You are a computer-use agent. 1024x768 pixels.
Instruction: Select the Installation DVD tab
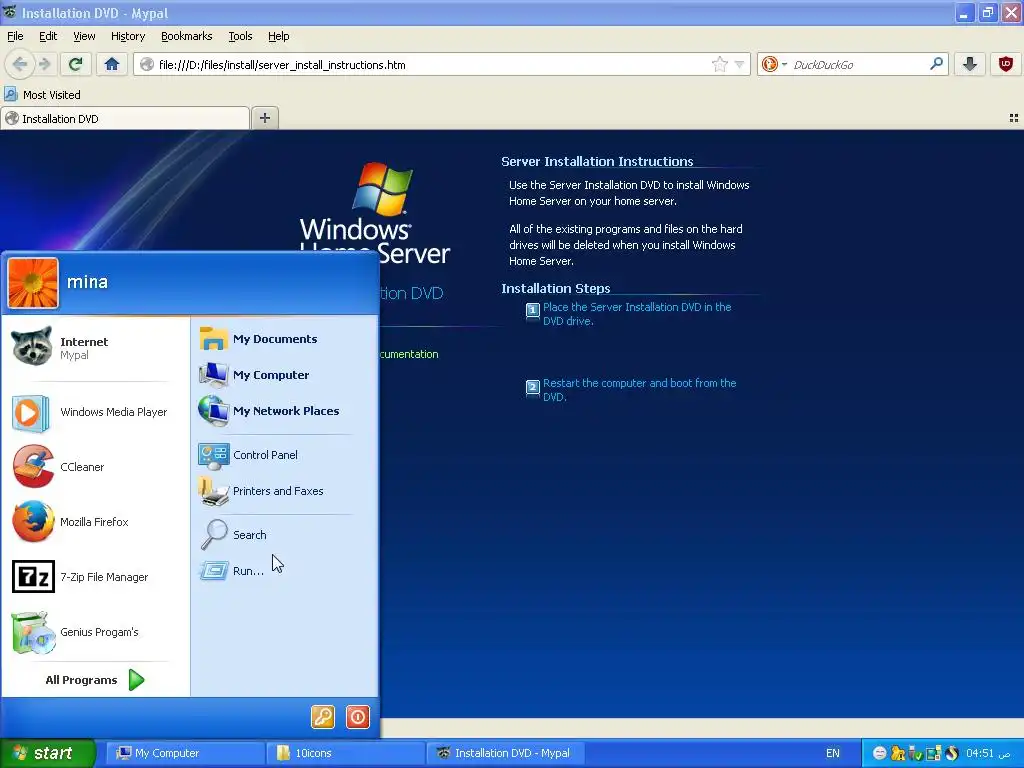point(124,119)
